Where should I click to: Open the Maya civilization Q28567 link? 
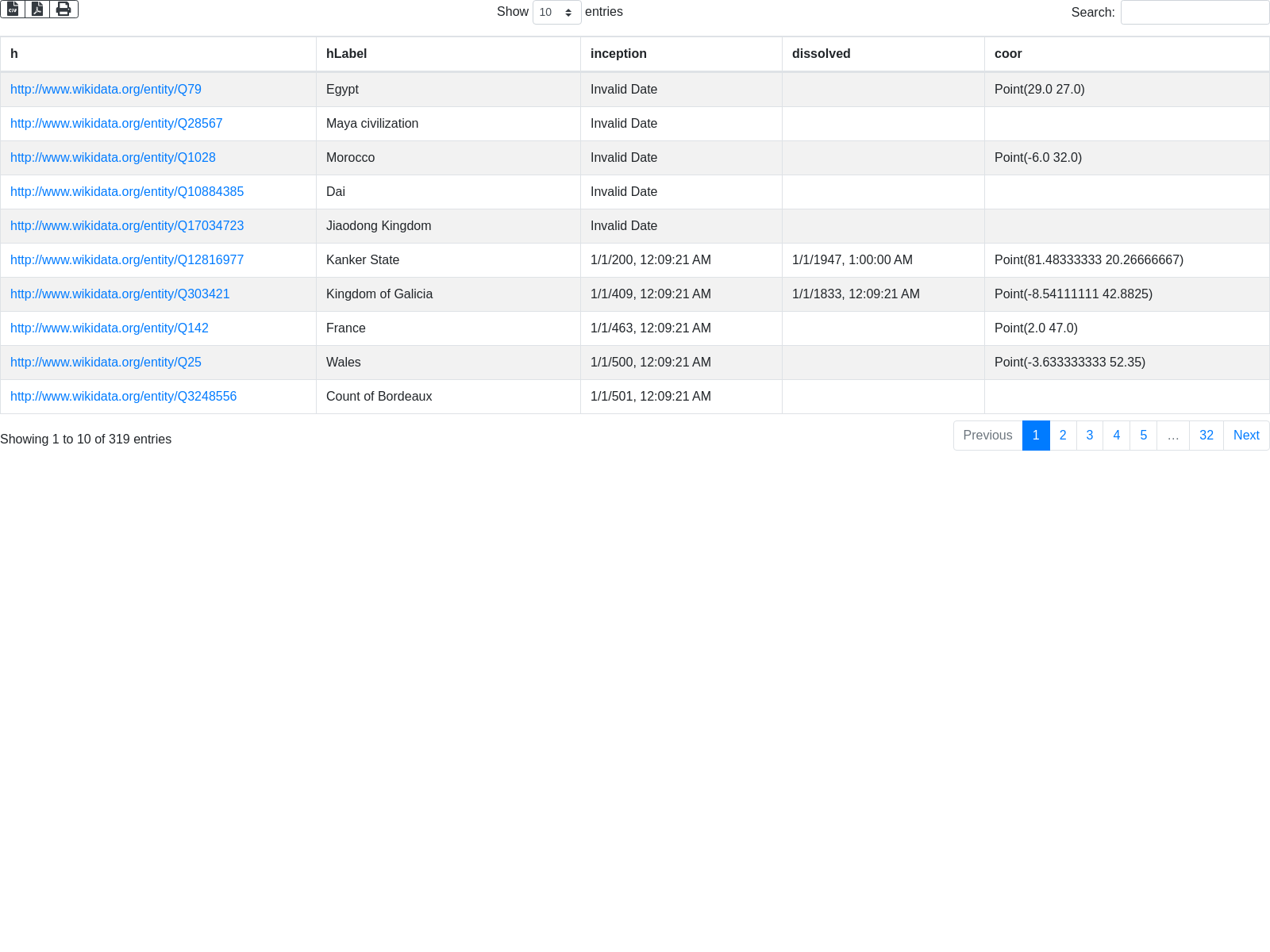point(116,124)
